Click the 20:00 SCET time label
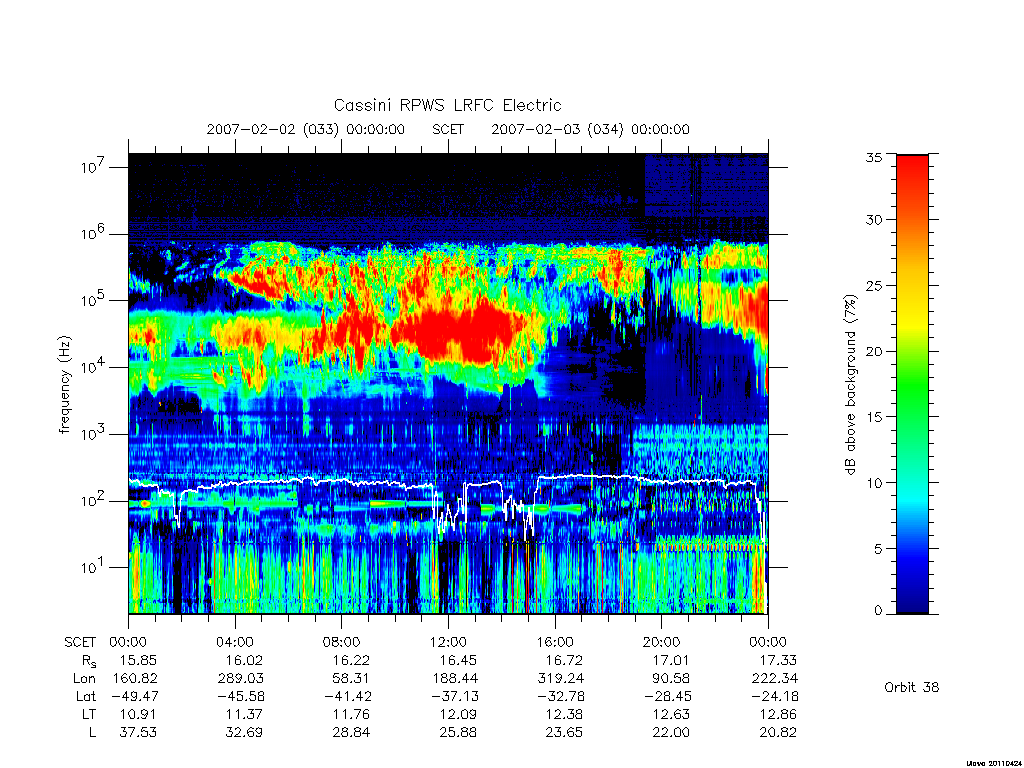Screen dimensions: 1024x768 [x=662, y=642]
